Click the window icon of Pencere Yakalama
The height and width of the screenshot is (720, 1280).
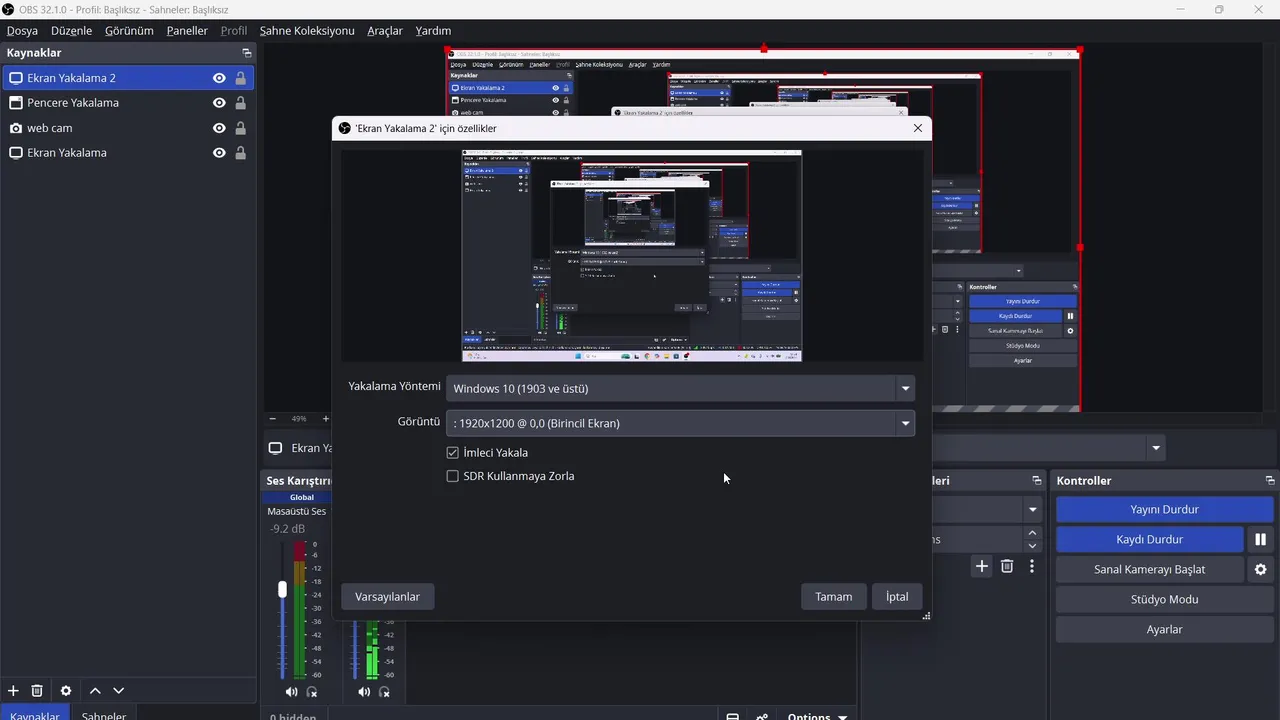pos(16,103)
